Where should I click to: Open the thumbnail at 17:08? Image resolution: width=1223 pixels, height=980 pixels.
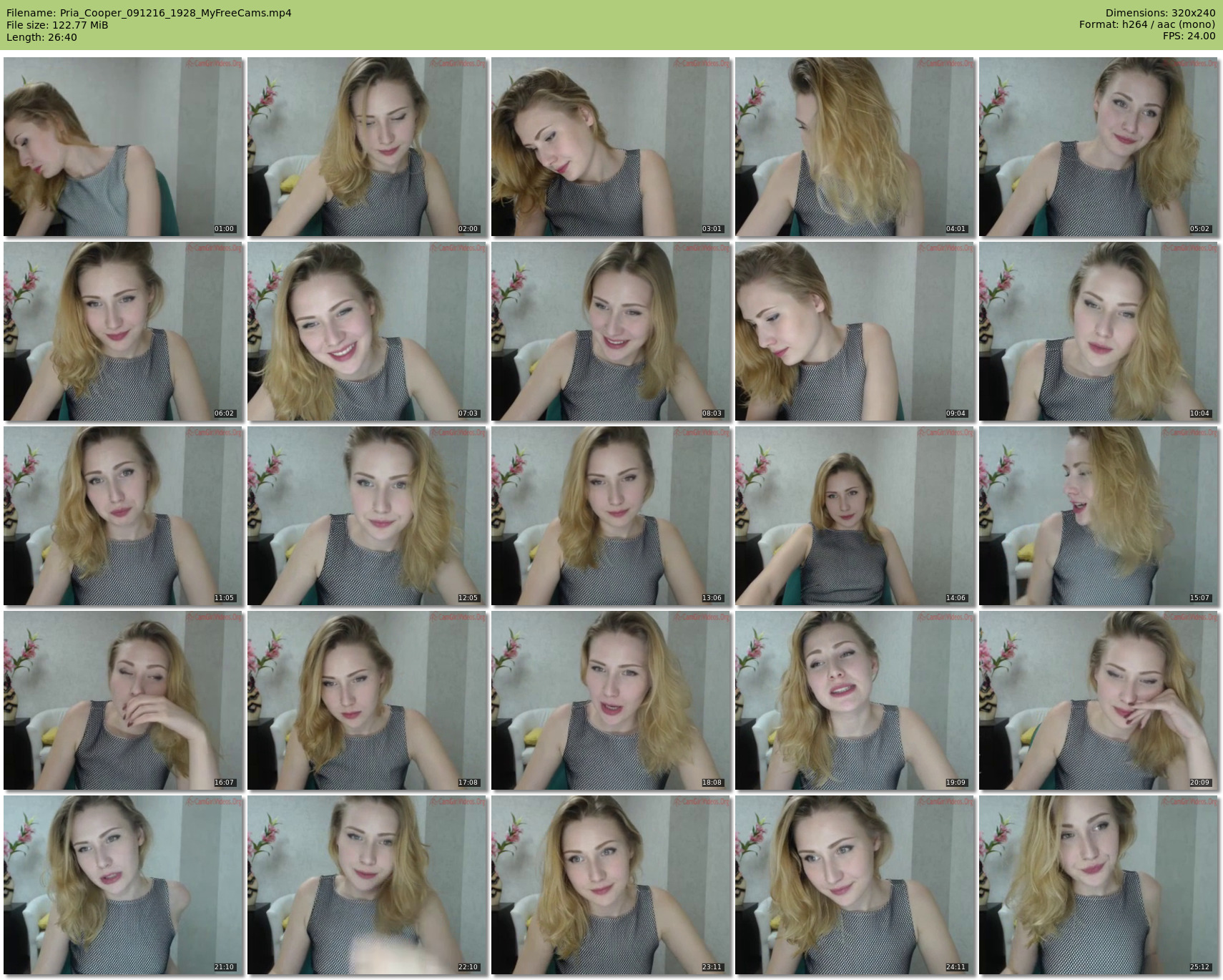click(368, 700)
